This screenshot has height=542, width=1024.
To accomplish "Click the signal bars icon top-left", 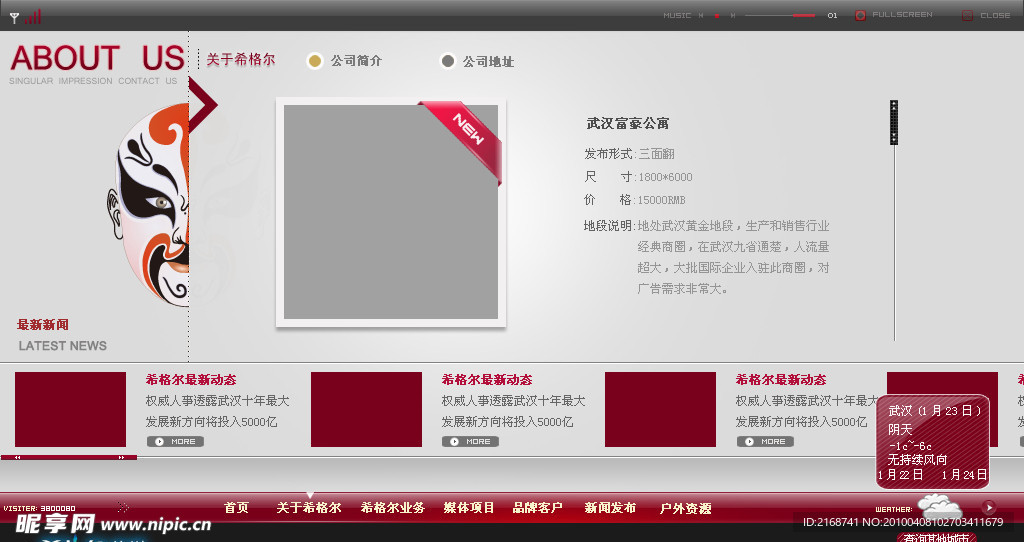I will click(33, 17).
